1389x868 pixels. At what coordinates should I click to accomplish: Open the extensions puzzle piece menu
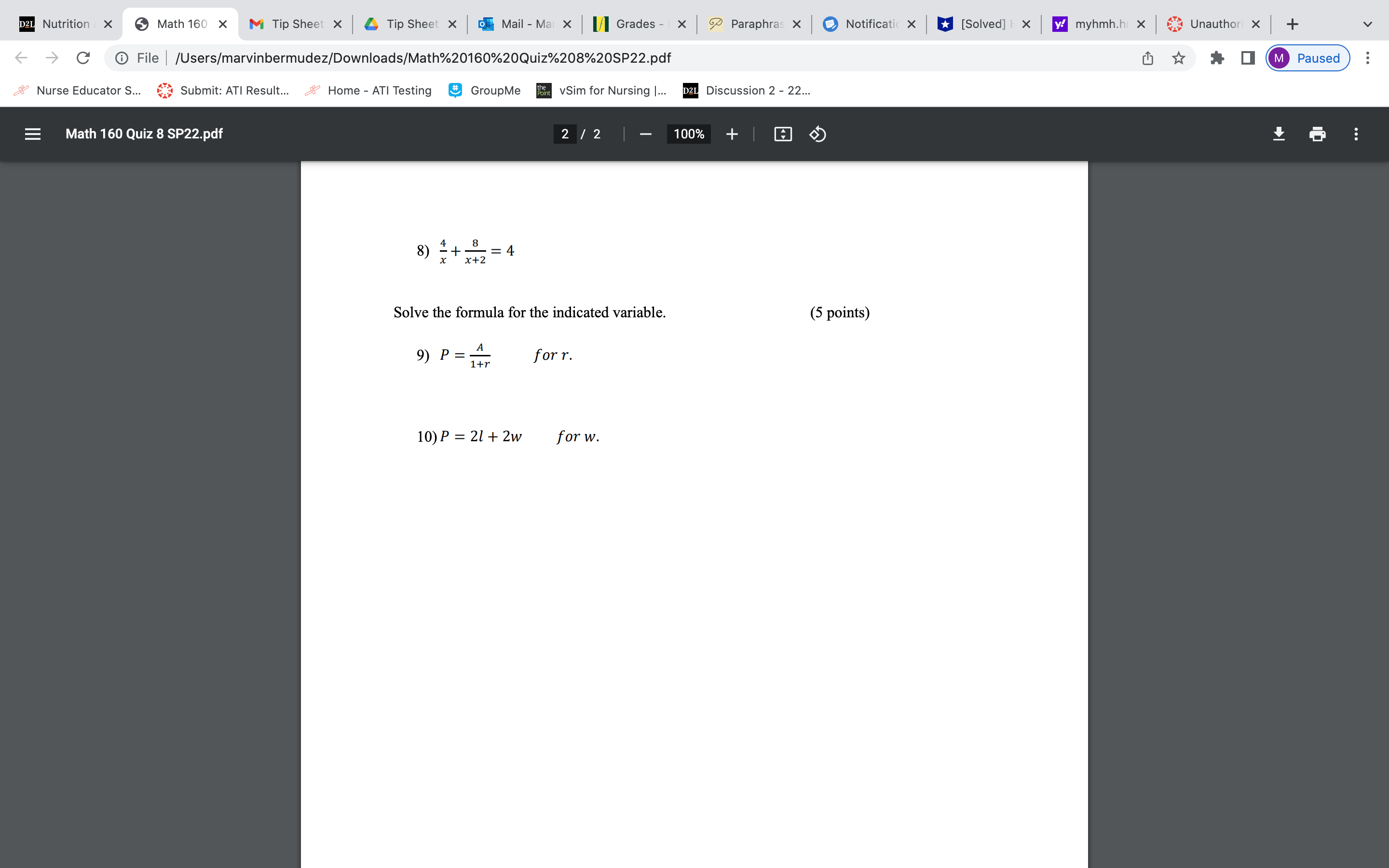pos(1217,57)
